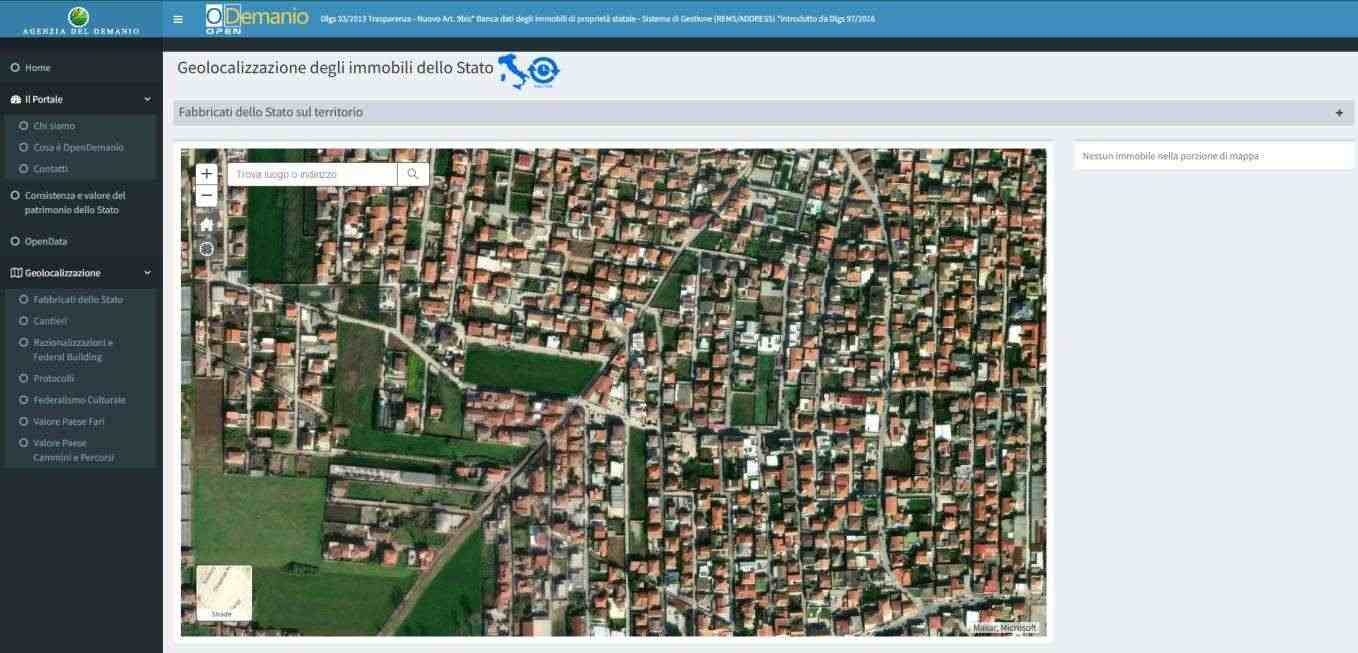This screenshot has width=1358, height=653.
Task: Click the map home extent icon
Action: pos(207,224)
